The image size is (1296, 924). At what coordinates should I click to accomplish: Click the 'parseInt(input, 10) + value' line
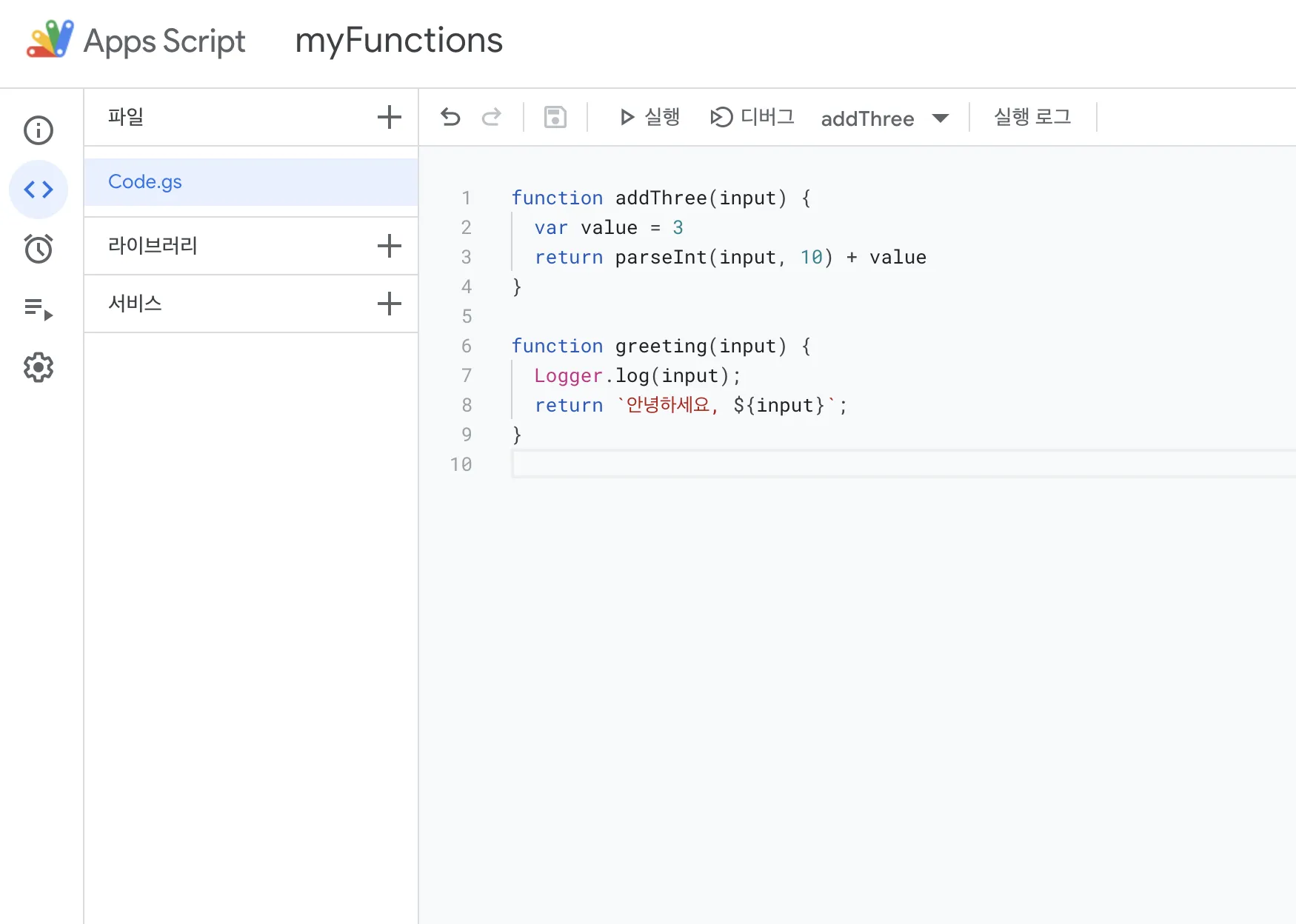pyautogui.click(x=730, y=258)
